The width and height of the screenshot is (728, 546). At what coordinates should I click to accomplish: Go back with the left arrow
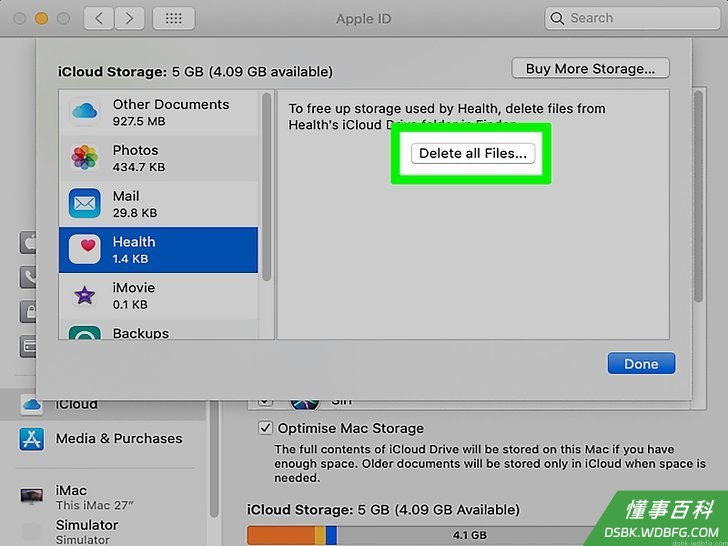(98, 19)
